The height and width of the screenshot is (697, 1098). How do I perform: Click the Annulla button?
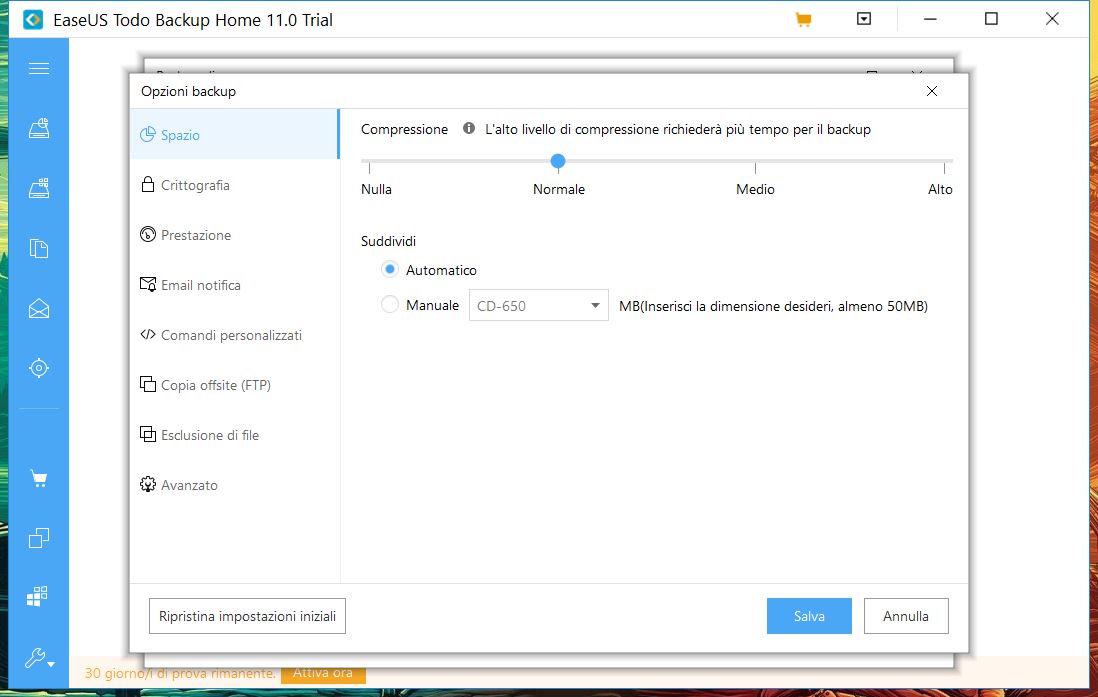click(x=905, y=616)
